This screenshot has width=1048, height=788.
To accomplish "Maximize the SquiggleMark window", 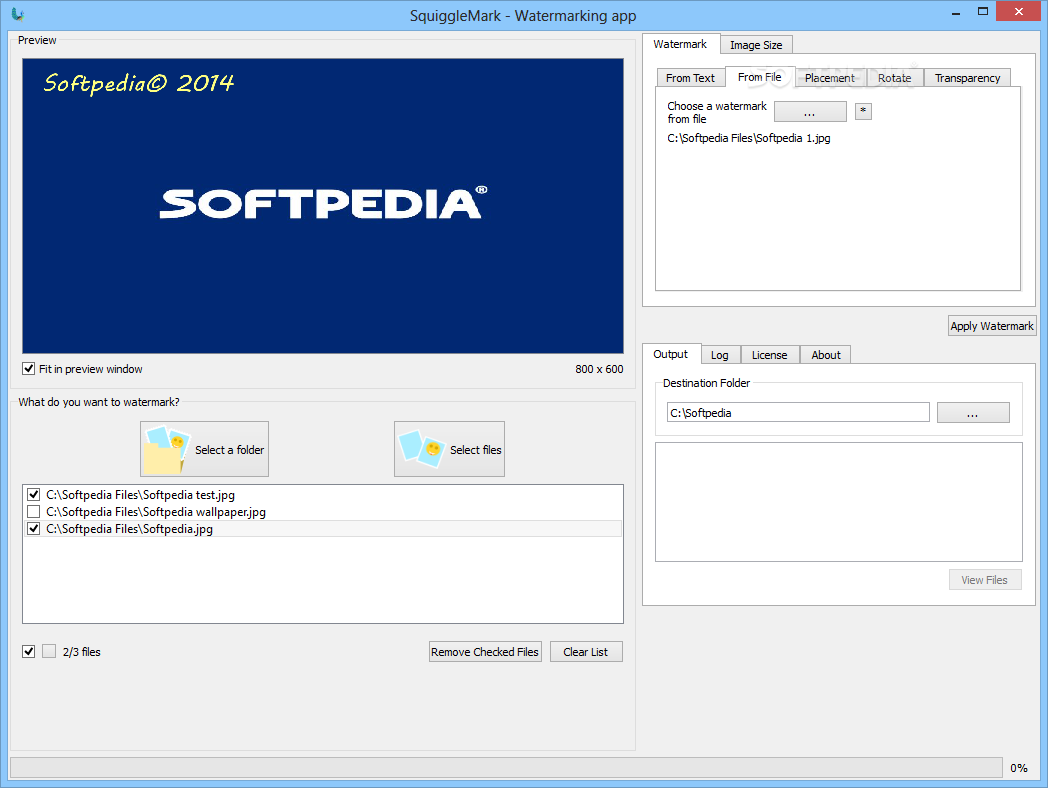I will tap(982, 12).
